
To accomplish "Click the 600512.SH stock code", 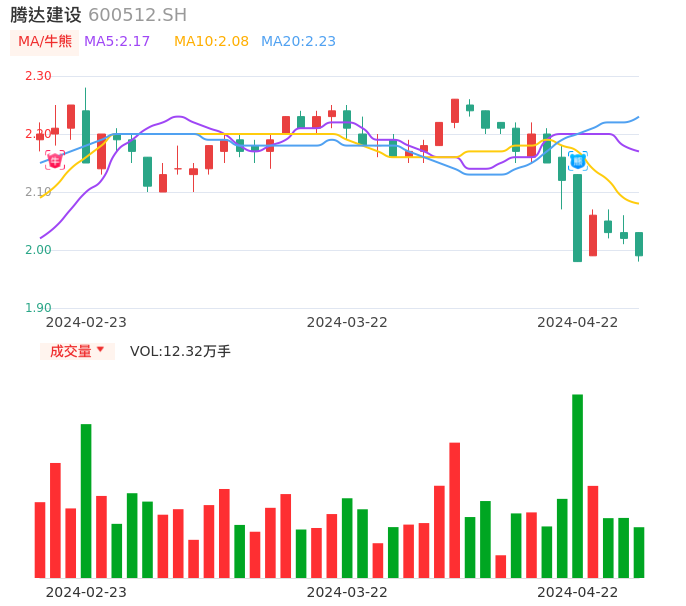I will [x=137, y=15].
